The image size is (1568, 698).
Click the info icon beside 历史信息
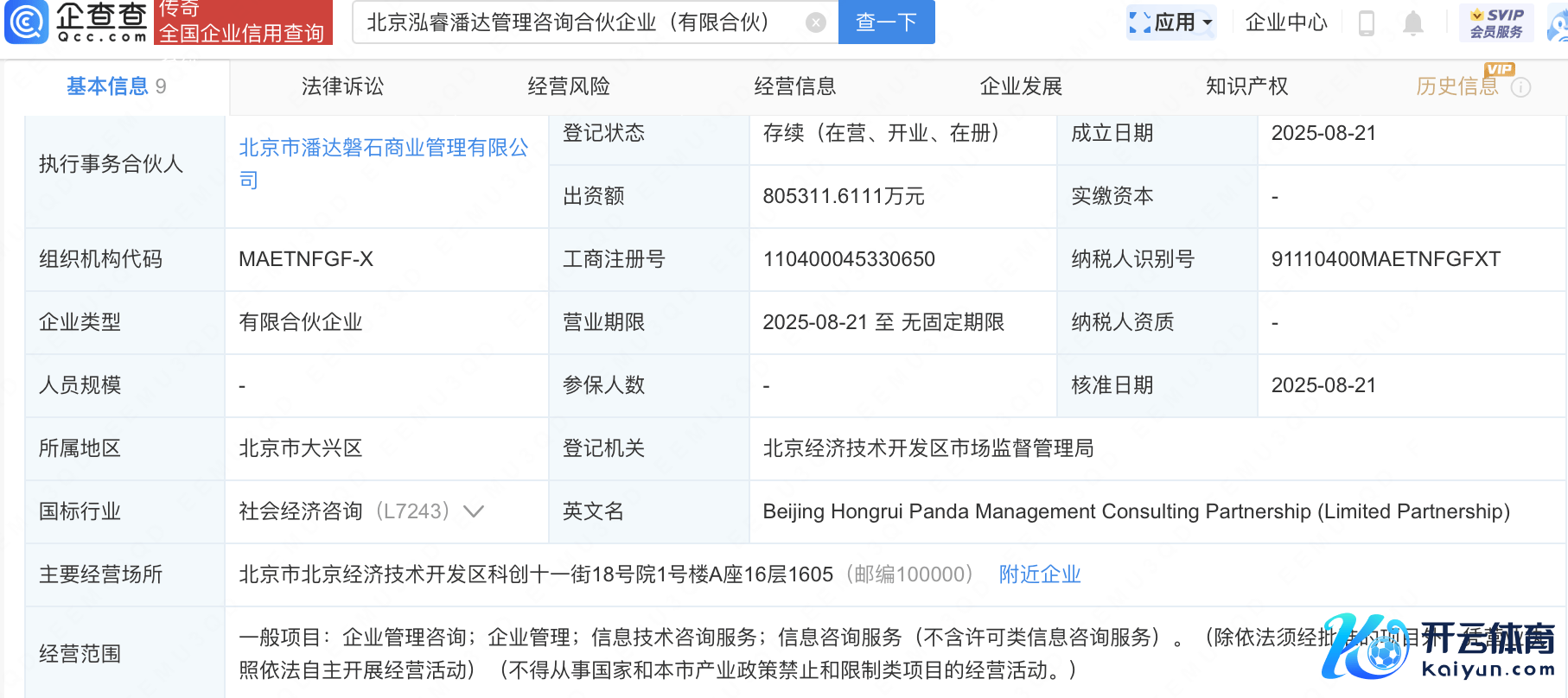click(x=1520, y=87)
